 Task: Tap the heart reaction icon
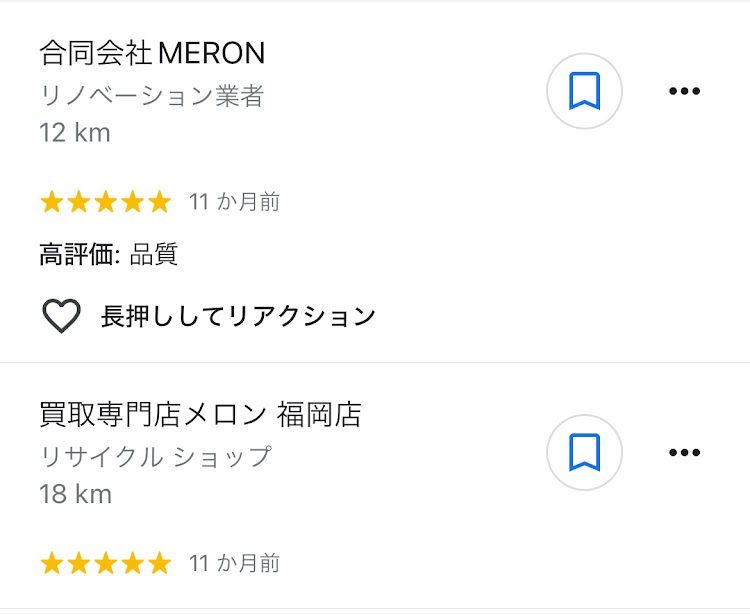coord(61,317)
